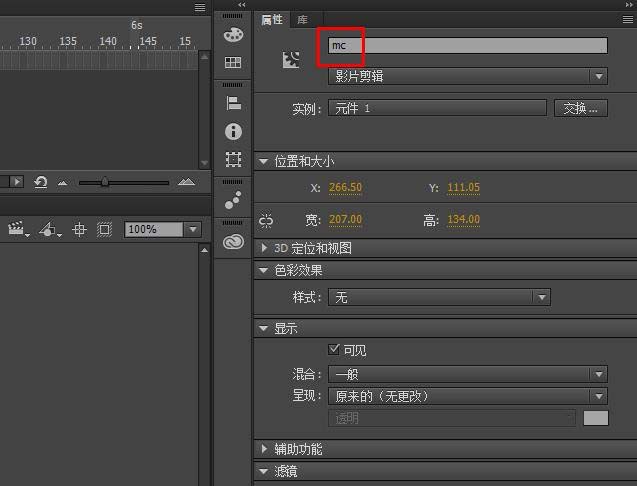This screenshot has width=637, height=486.
Task: Open the Properties panel options menu icon
Action: [x=628, y=20]
